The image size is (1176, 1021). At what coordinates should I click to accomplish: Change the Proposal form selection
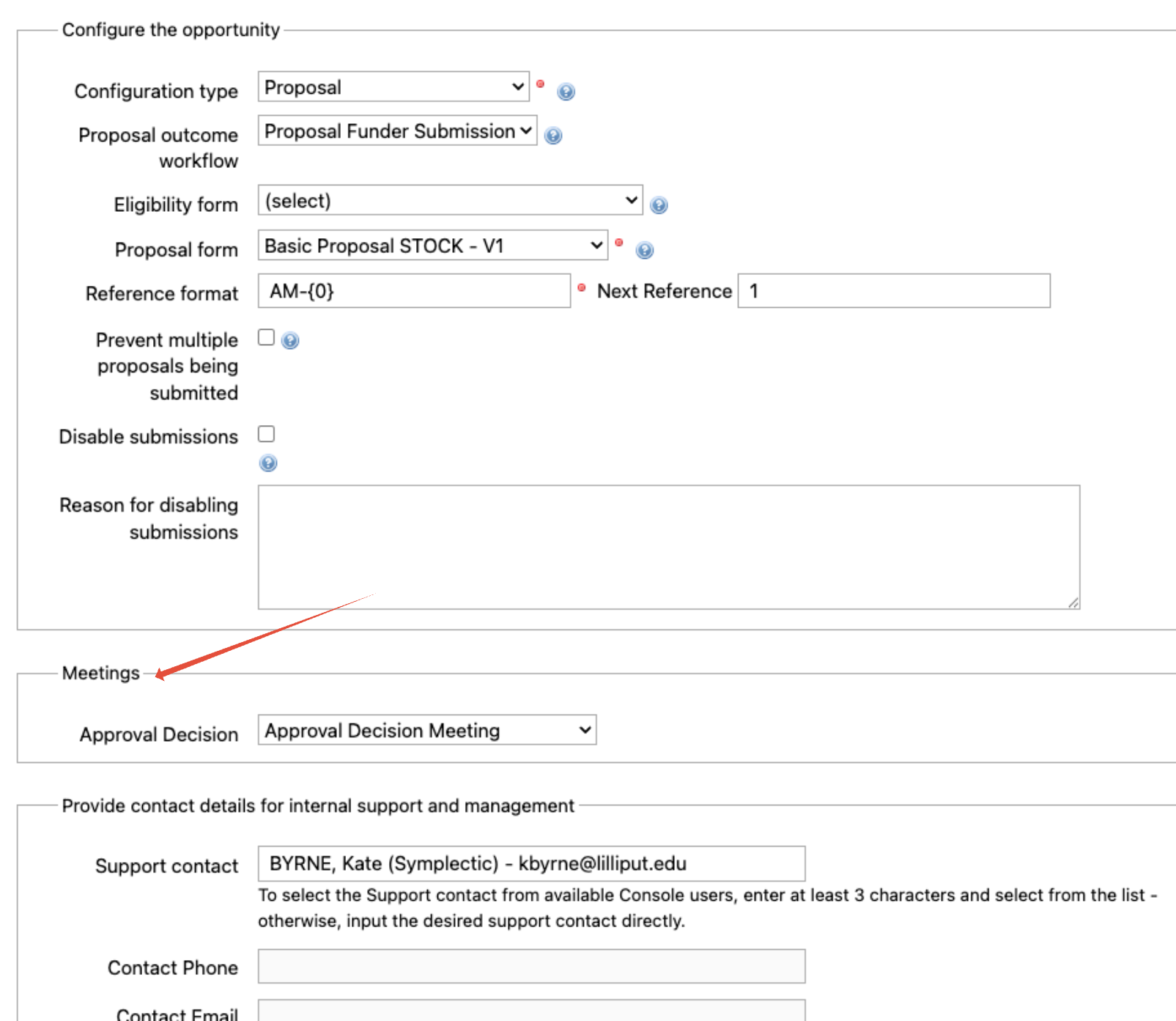click(x=432, y=246)
